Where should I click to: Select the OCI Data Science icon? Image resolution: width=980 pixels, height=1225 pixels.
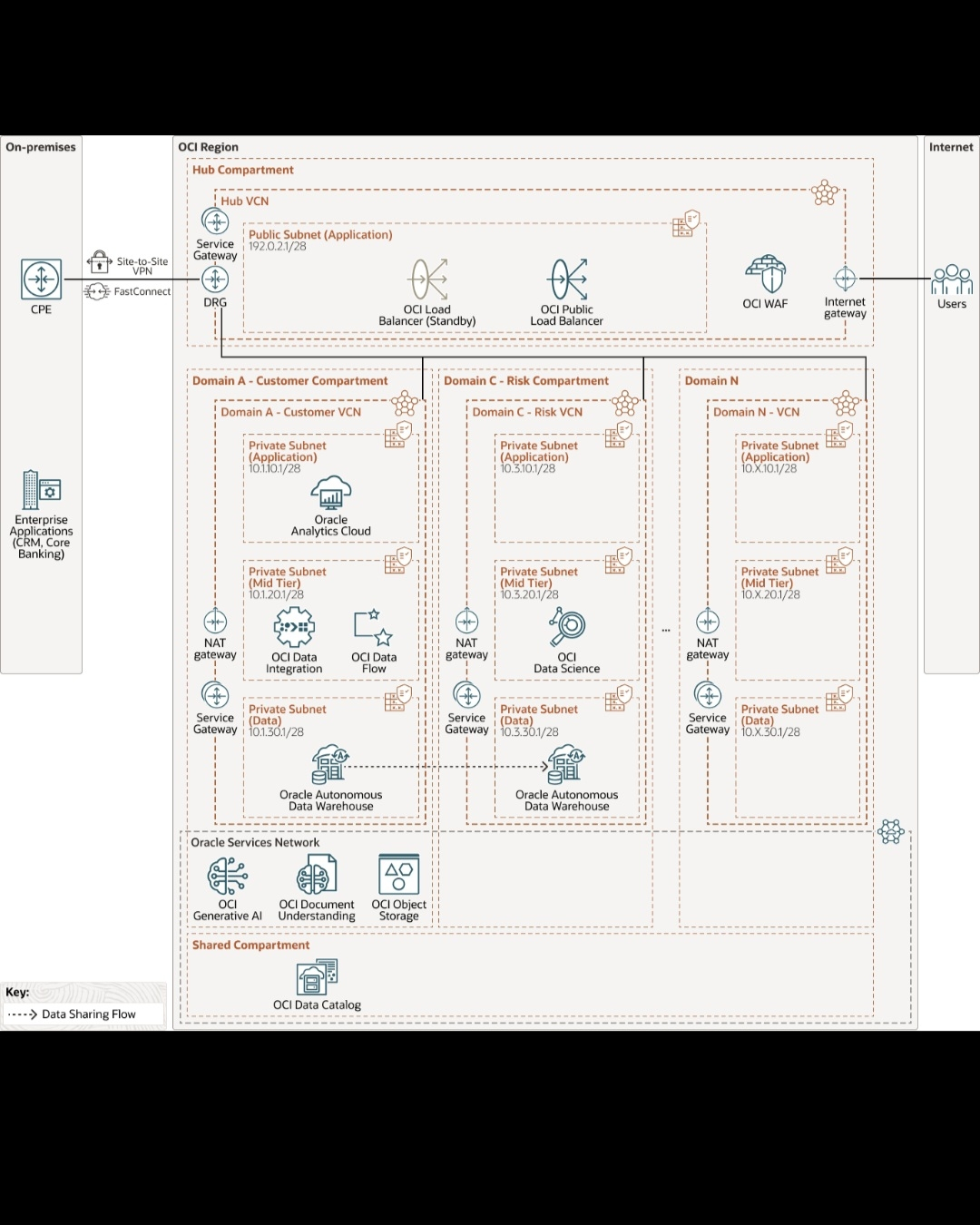[x=567, y=627]
